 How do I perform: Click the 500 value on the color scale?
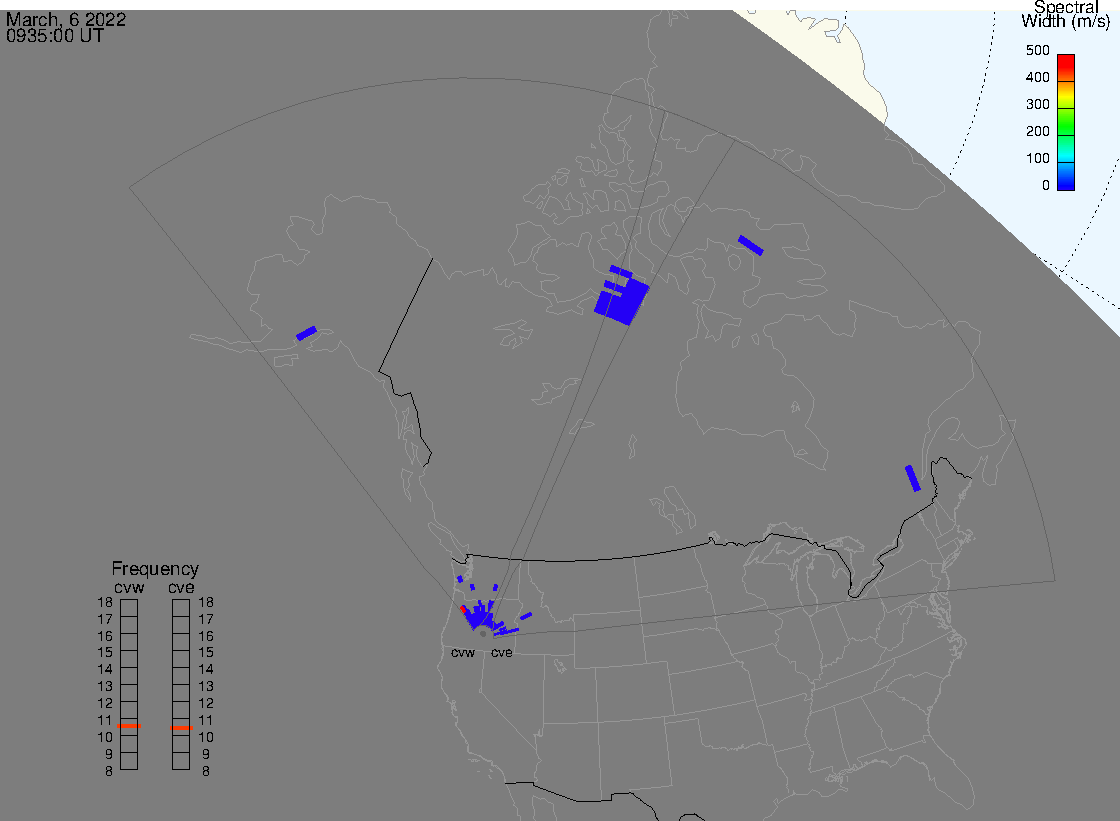(1037, 51)
